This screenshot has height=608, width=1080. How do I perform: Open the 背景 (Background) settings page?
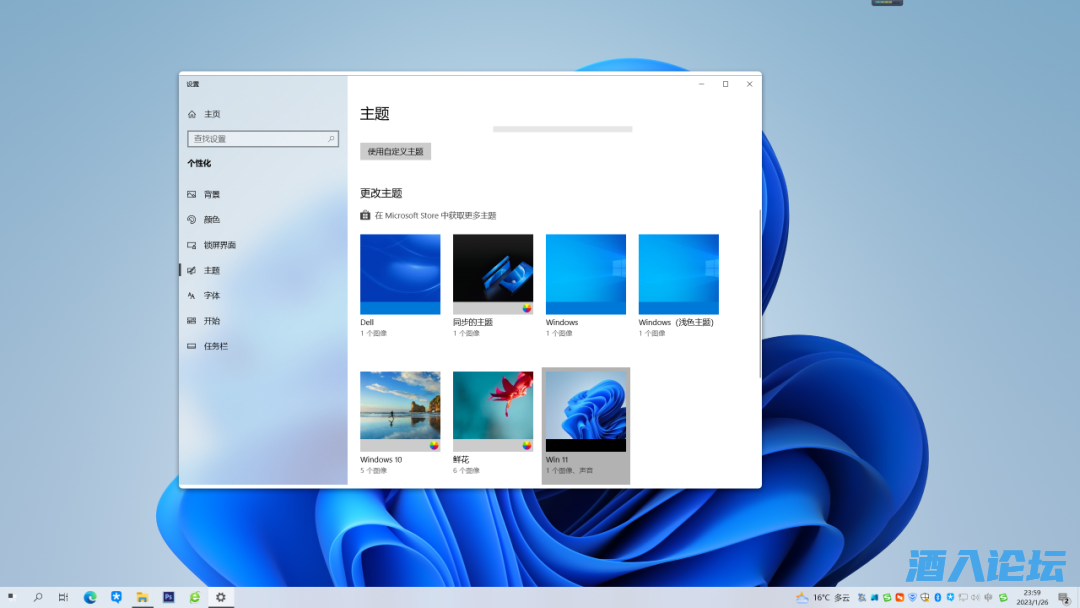point(211,194)
